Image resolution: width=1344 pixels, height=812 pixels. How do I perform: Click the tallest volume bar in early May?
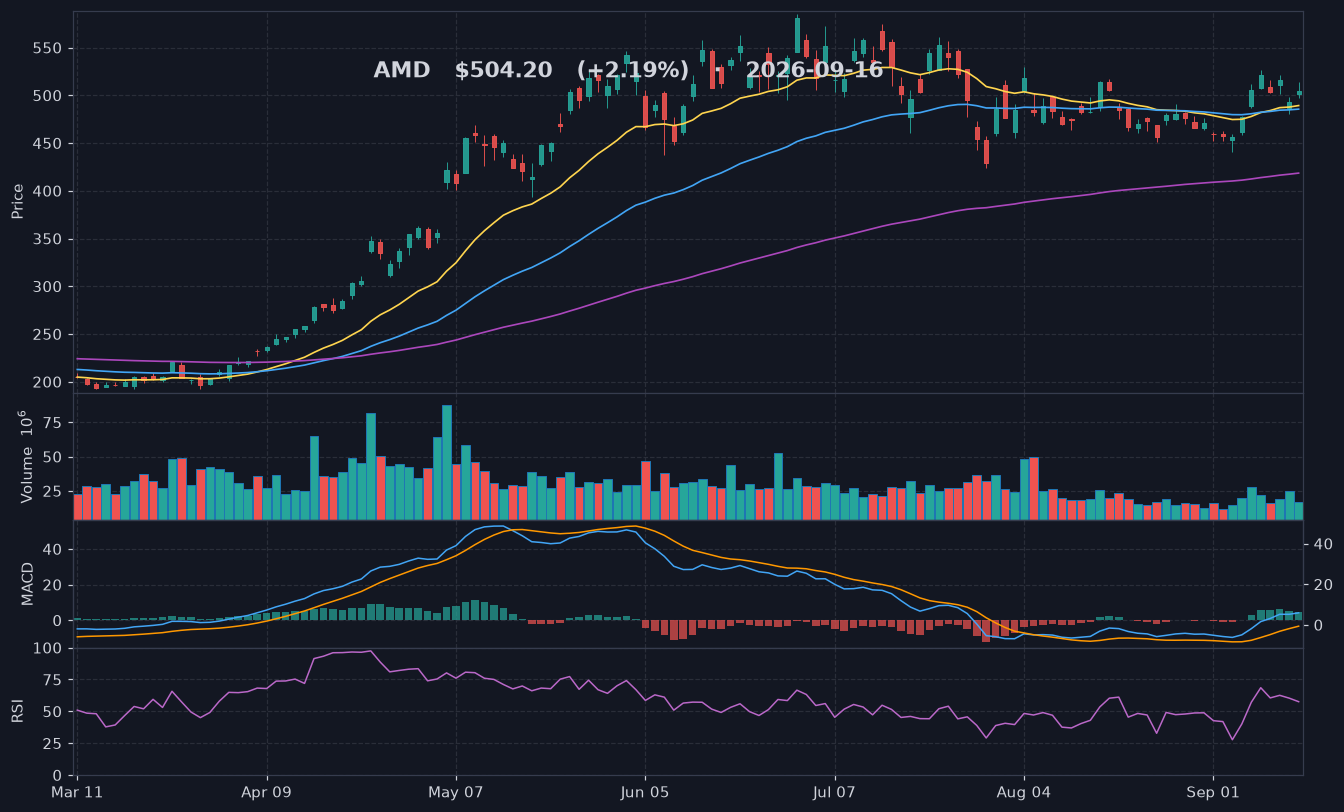click(x=447, y=462)
